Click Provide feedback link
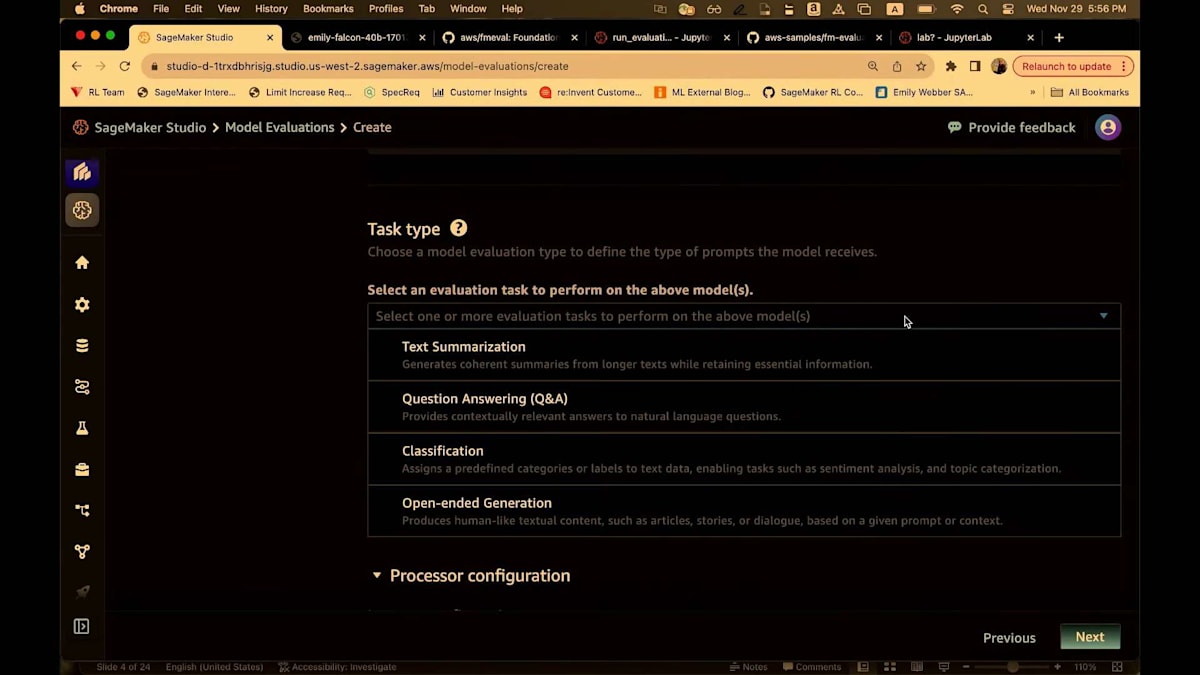Image resolution: width=1200 pixels, height=675 pixels. coord(1011,127)
